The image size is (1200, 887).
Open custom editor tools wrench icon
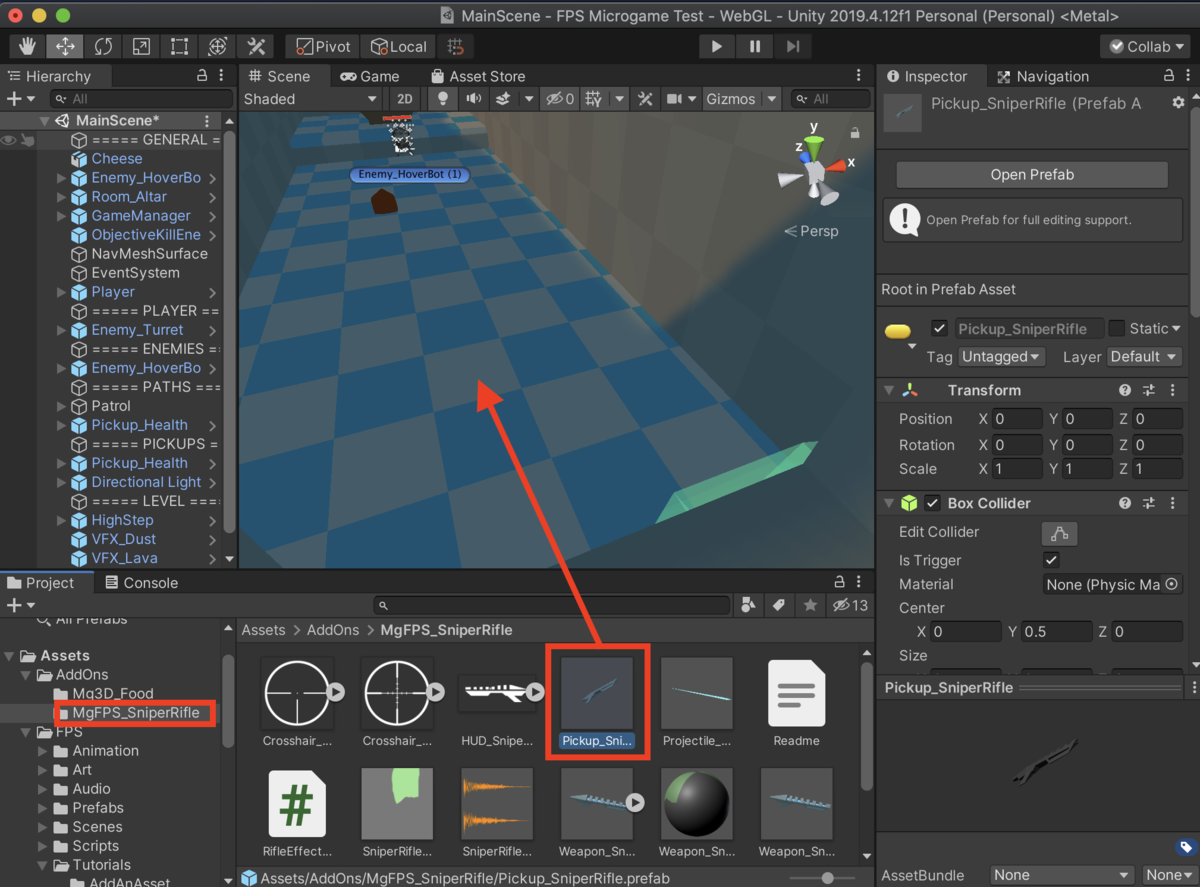pos(256,46)
